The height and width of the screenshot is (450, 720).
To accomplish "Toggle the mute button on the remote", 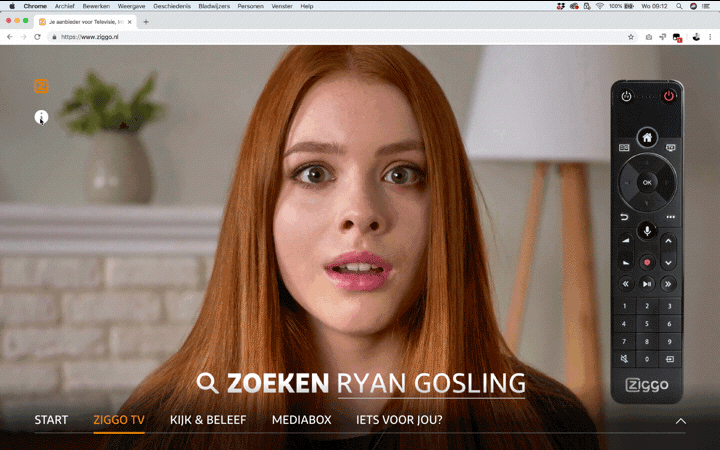I will coord(625,359).
